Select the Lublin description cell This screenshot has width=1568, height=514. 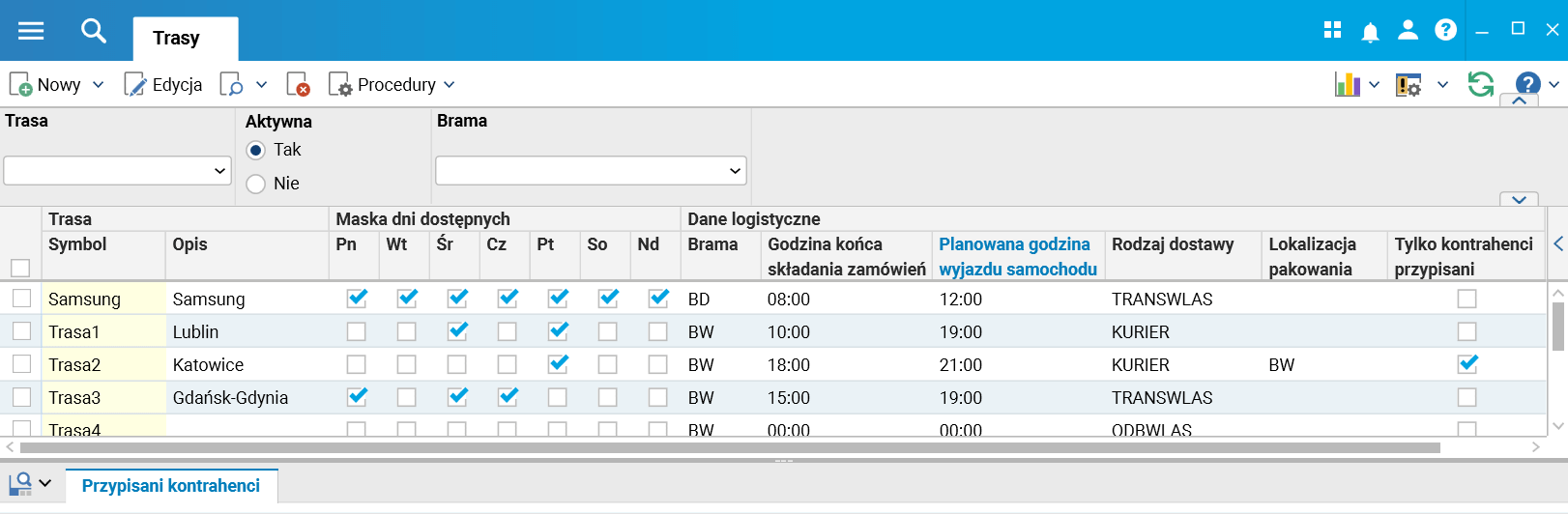pyautogui.click(x=247, y=331)
